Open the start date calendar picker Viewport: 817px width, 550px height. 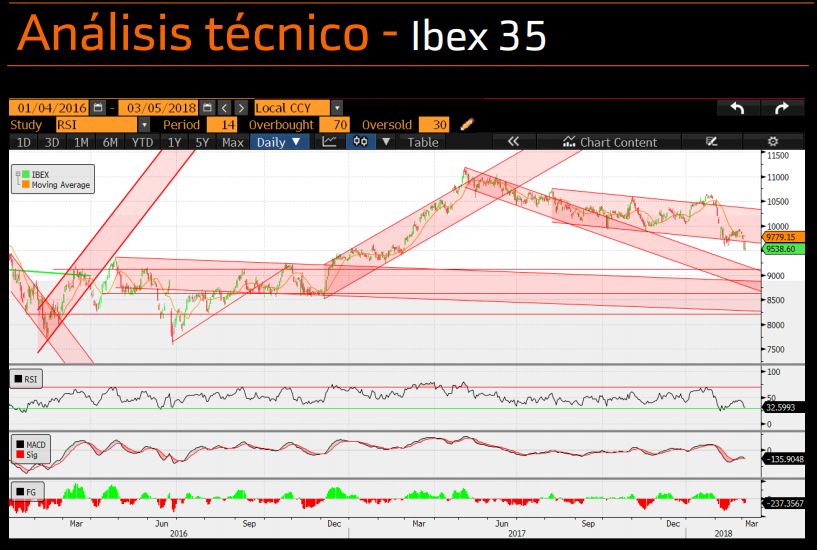click(x=98, y=108)
